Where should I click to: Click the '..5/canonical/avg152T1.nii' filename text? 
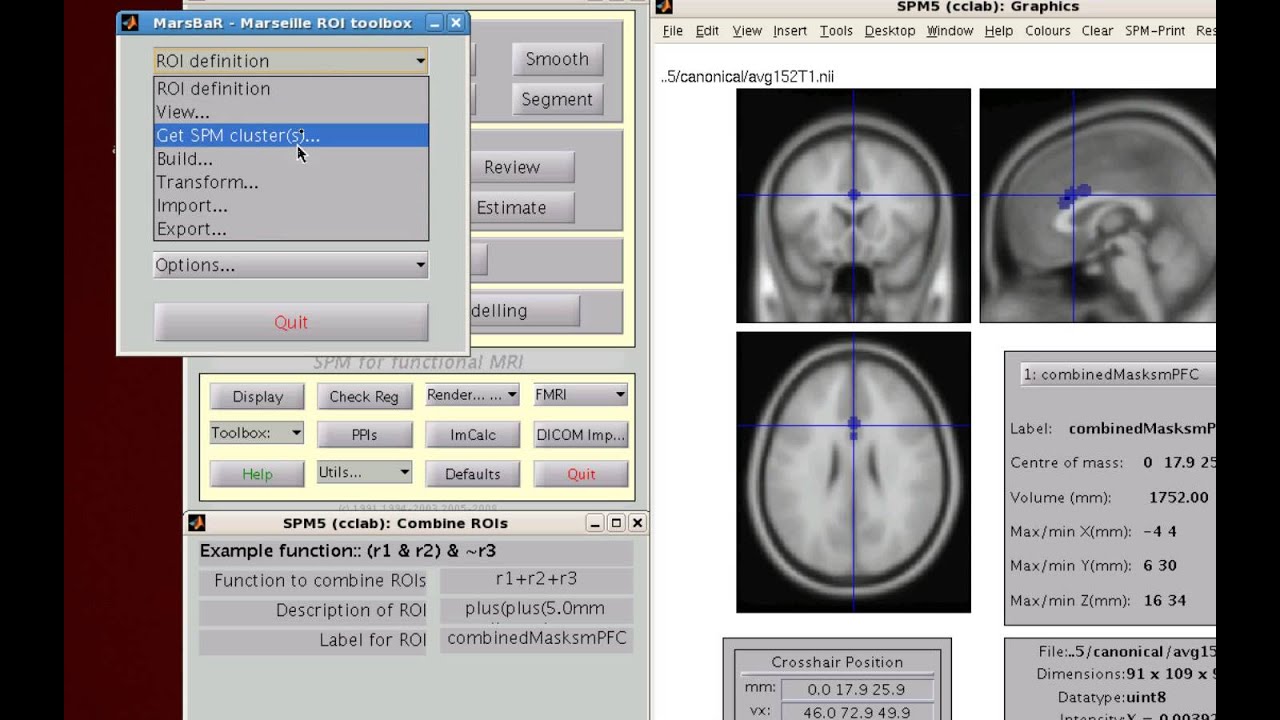(747, 77)
